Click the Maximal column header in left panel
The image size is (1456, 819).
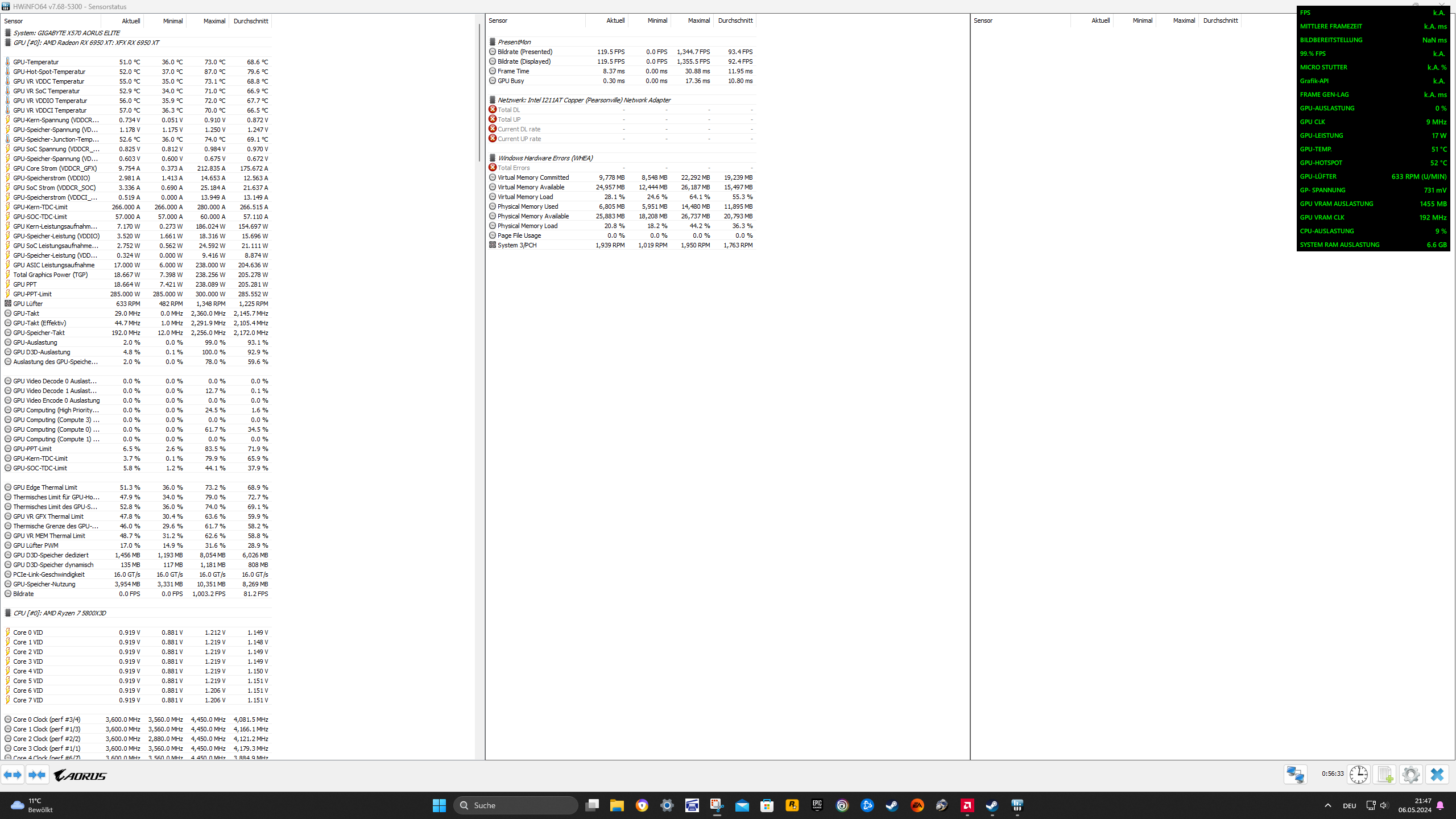[214, 21]
